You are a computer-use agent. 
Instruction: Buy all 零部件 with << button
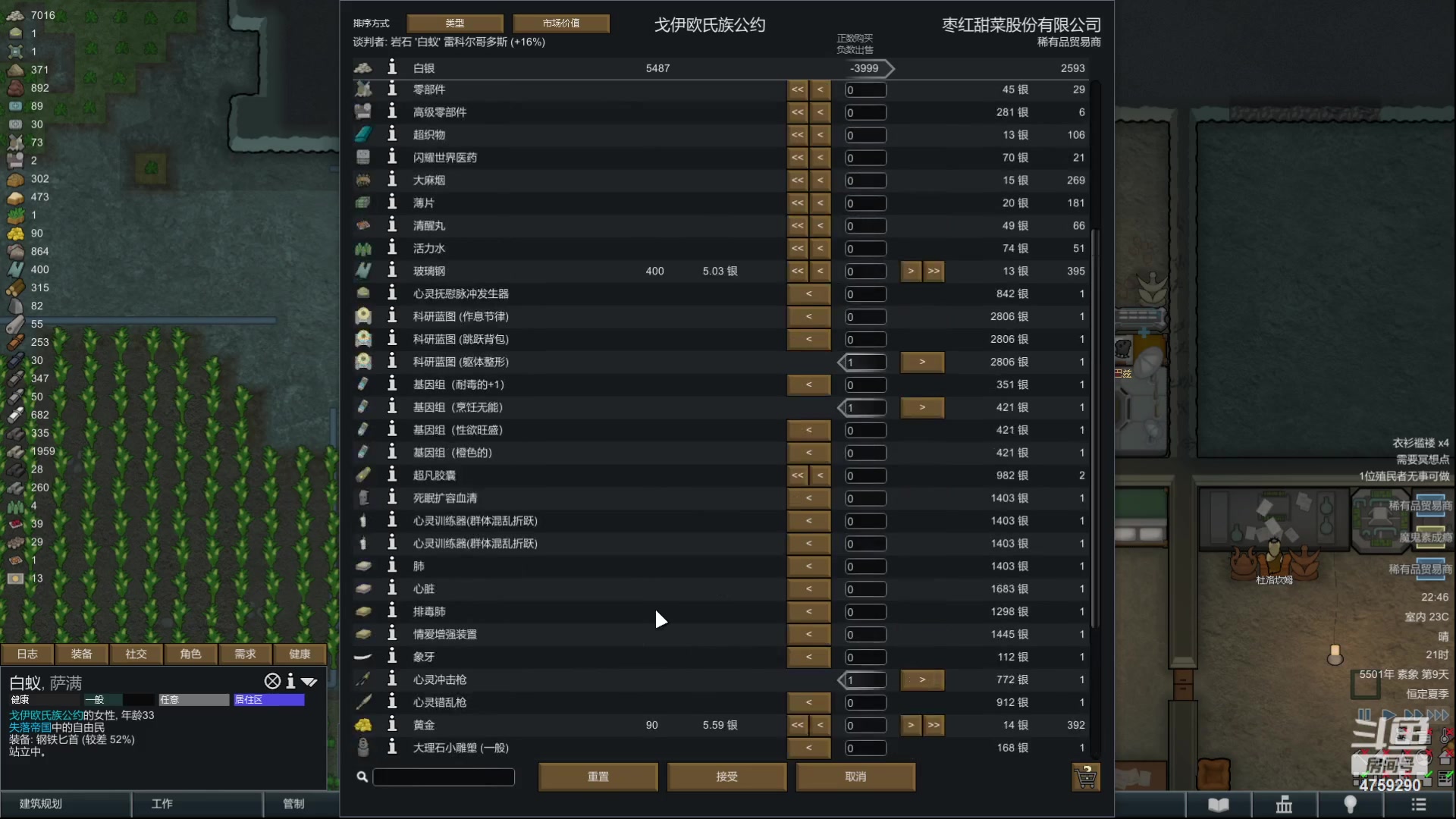(798, 89)
